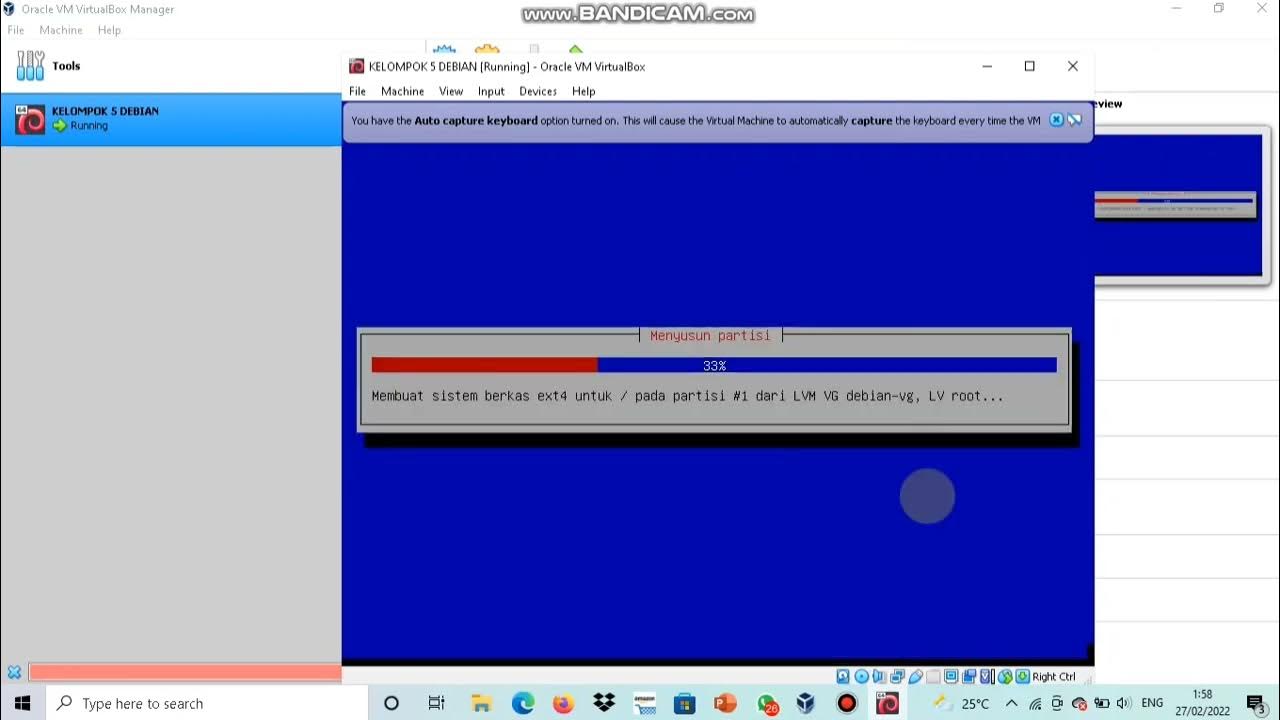Screen dimensions: 1280x720
Task: Open the Wi-Fi network tray icon
Action: tap(1036, 704)
